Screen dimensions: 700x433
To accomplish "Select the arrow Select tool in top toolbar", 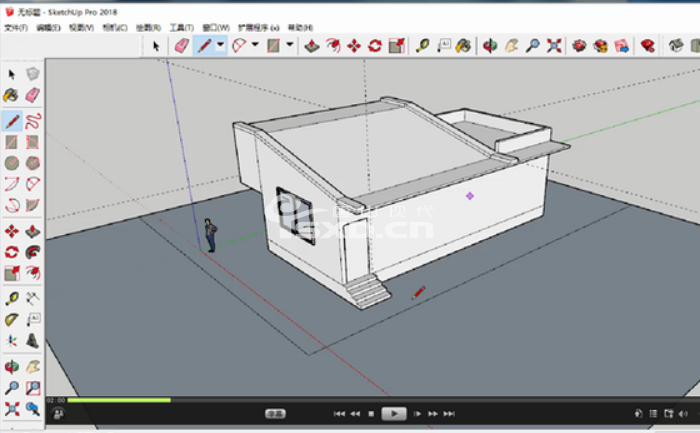I will point(156,46).
